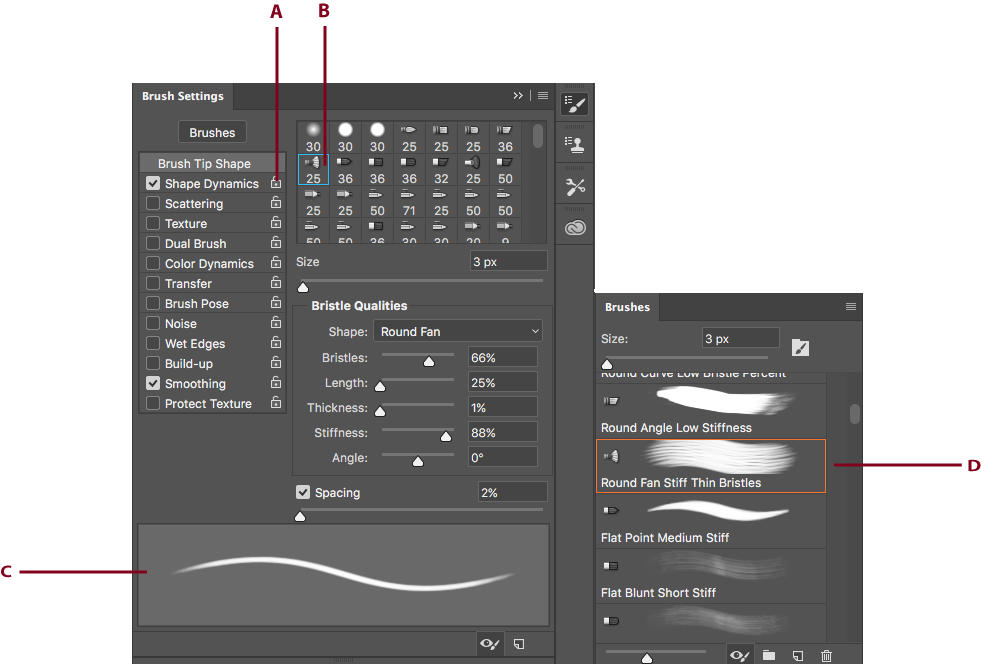Open the Shape dropdown showing Round Fan
This screenshot has width=981, height=664.
coord(457,330)
